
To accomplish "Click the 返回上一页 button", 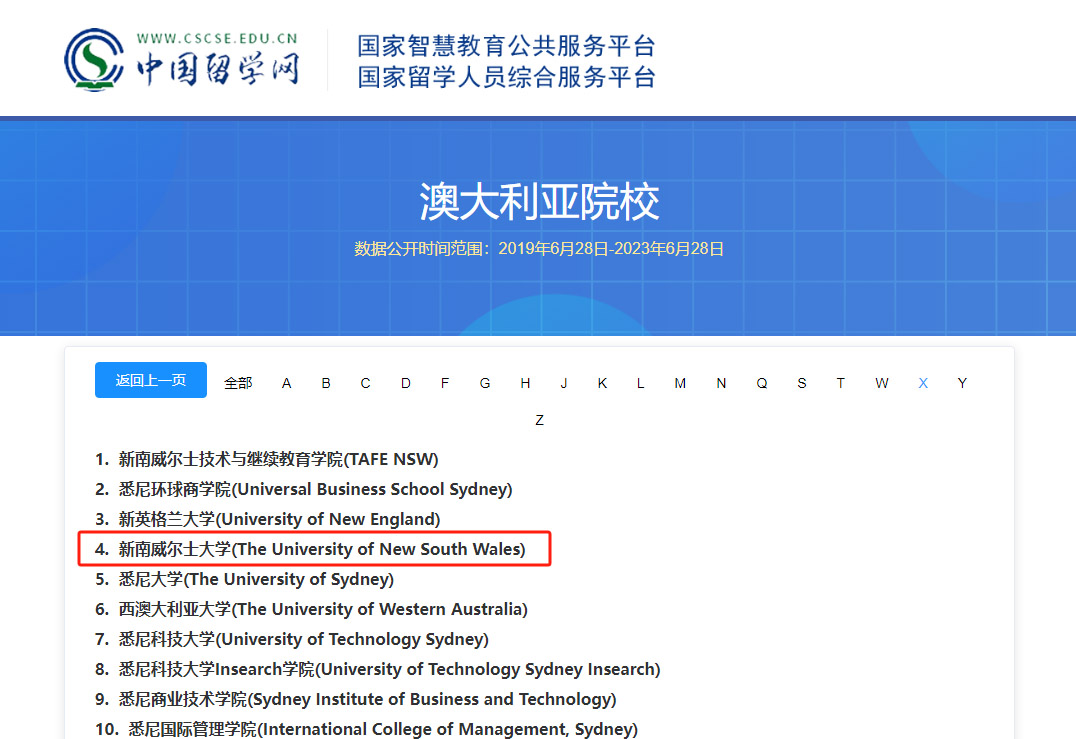I will [151, 380].
